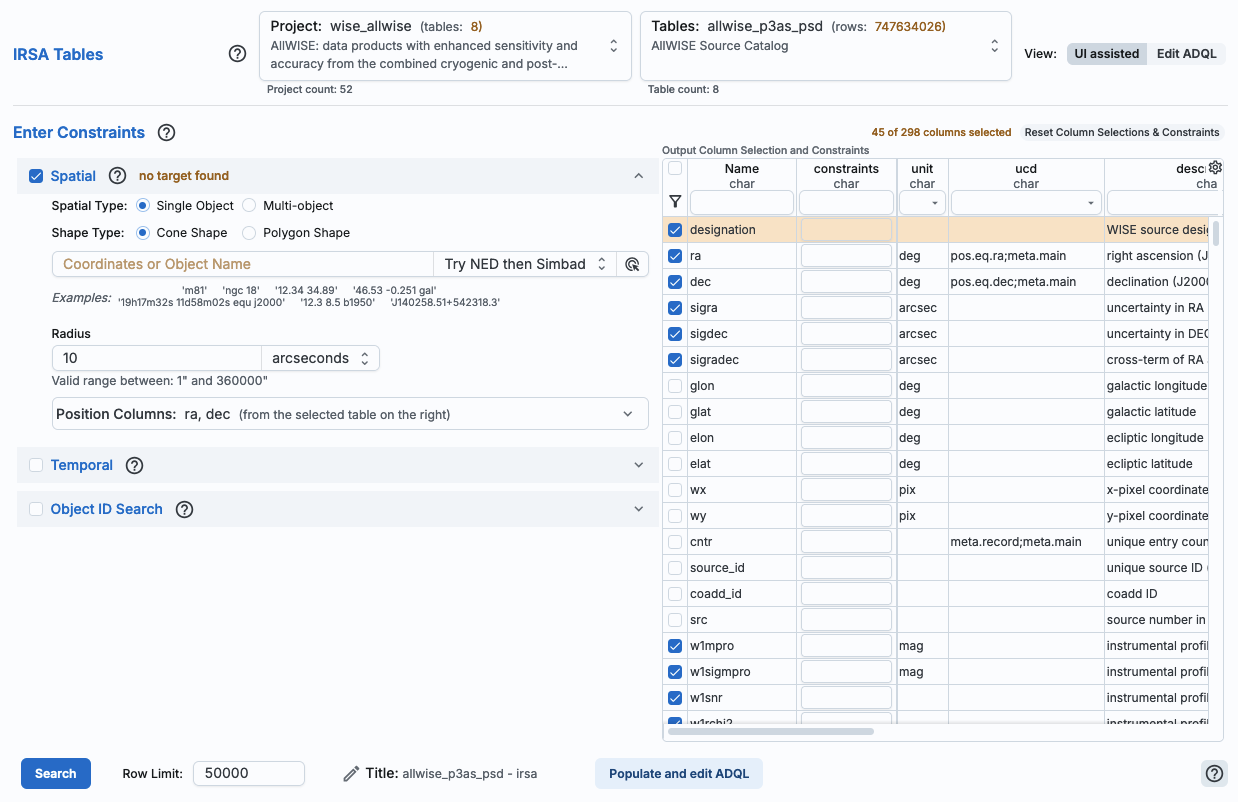The height and width of the screenshot is (802, 1238).
Task: Click the 'coadd_id' column name cell
Action: (x=741, y=594)
